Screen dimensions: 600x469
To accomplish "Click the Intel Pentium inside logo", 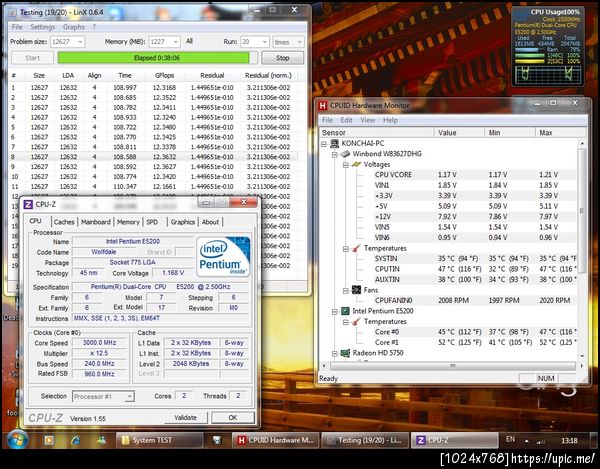I will [x=223, y=256].
